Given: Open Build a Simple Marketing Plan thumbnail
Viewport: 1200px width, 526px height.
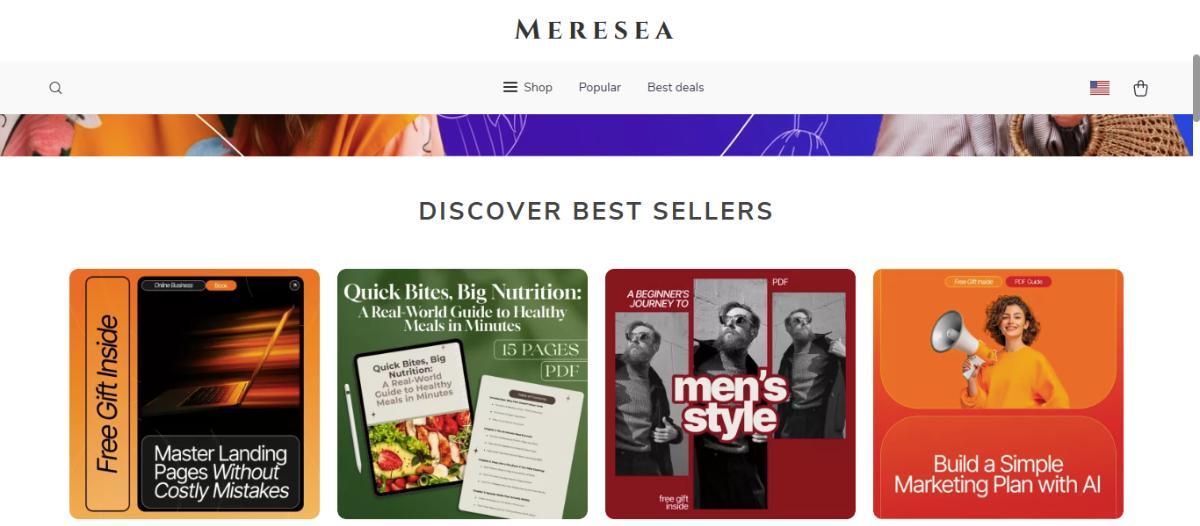Looking at the screenshot, I should point(998,394).
